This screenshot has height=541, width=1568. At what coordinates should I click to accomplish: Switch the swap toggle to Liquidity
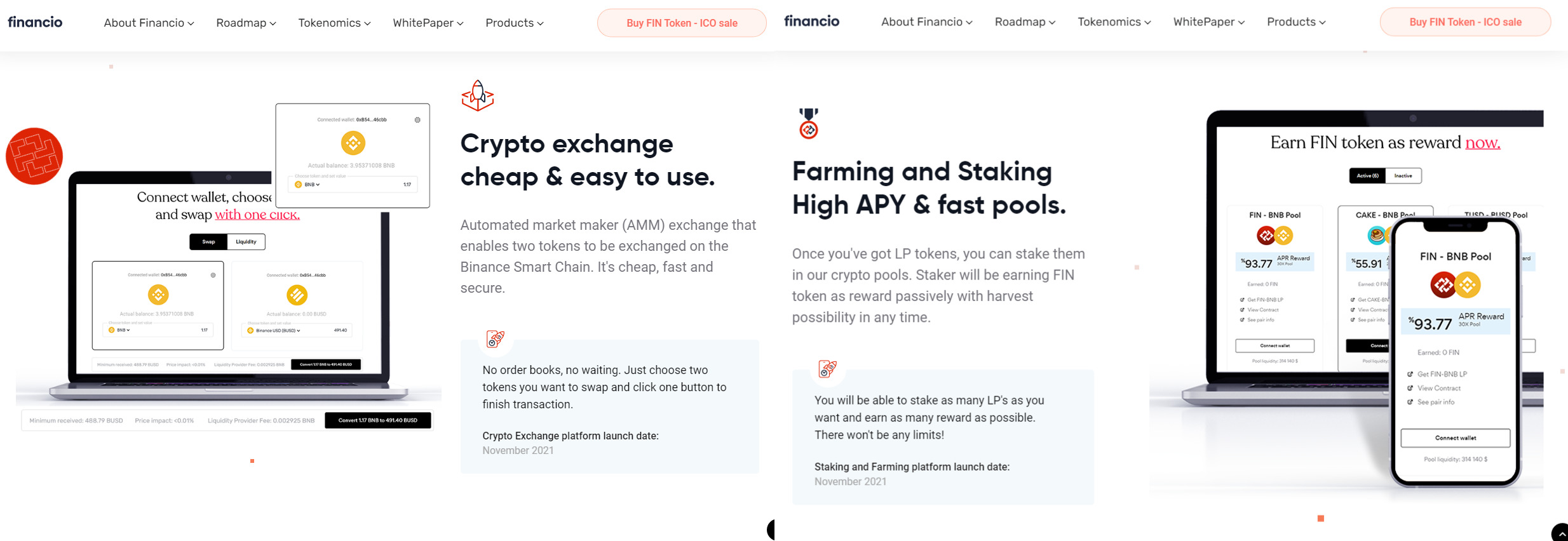click(246, 242)
